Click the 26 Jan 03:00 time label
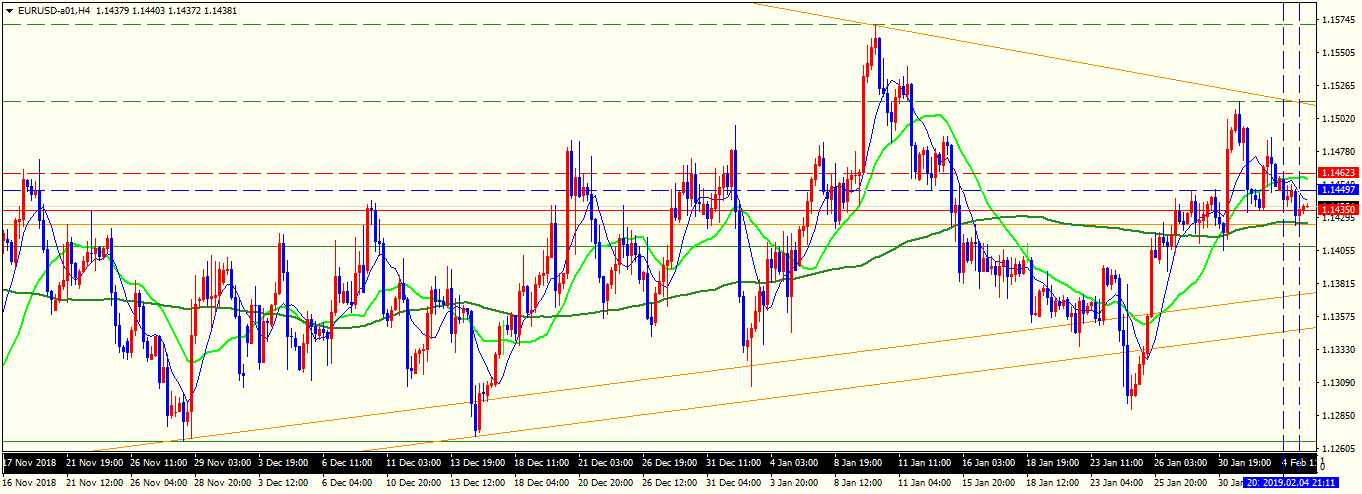The width and height of the screenshot is (1362, 494). point(1181,464)
